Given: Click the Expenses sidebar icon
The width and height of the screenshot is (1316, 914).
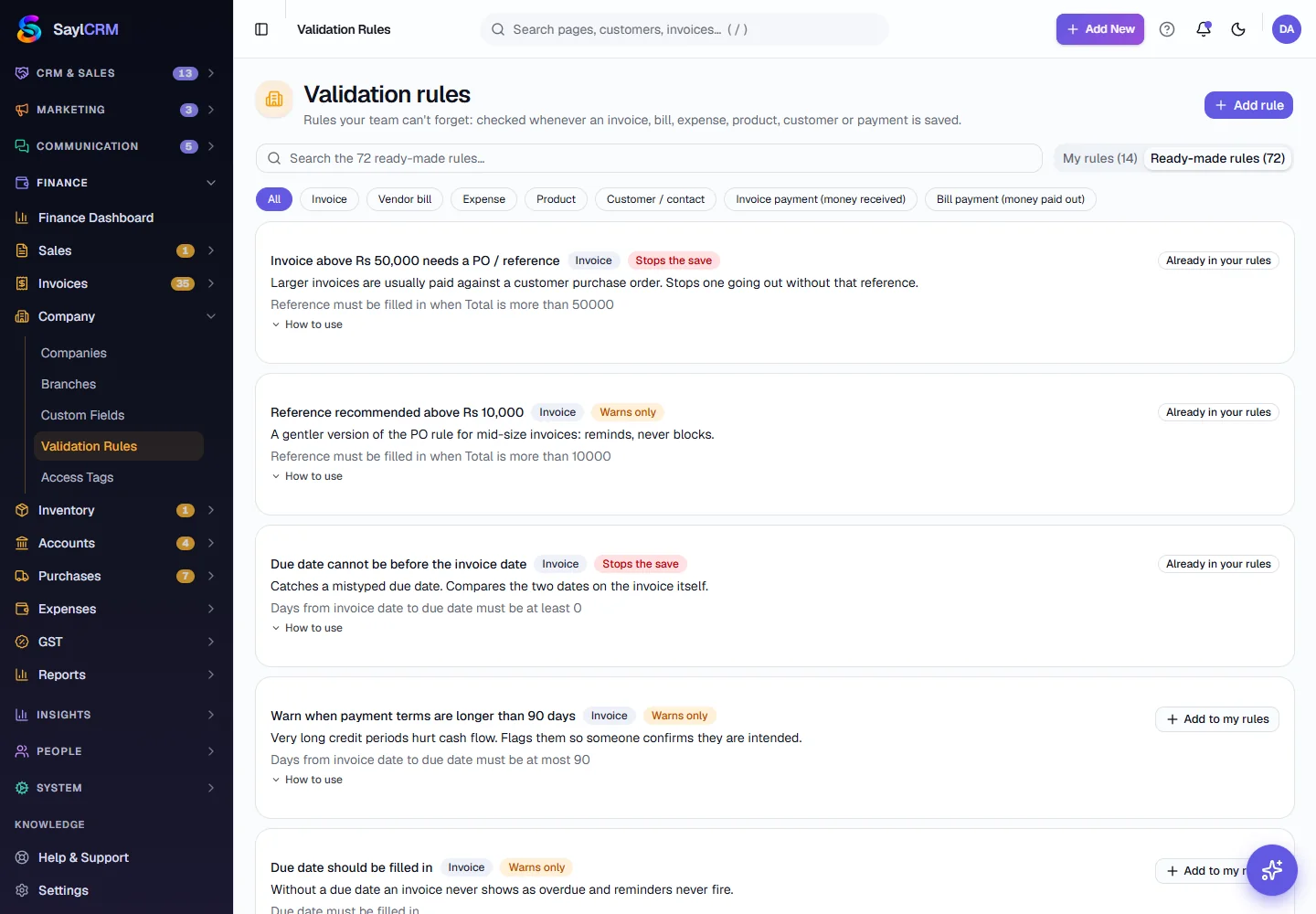Looking at the screenshot, I should 22,609.
